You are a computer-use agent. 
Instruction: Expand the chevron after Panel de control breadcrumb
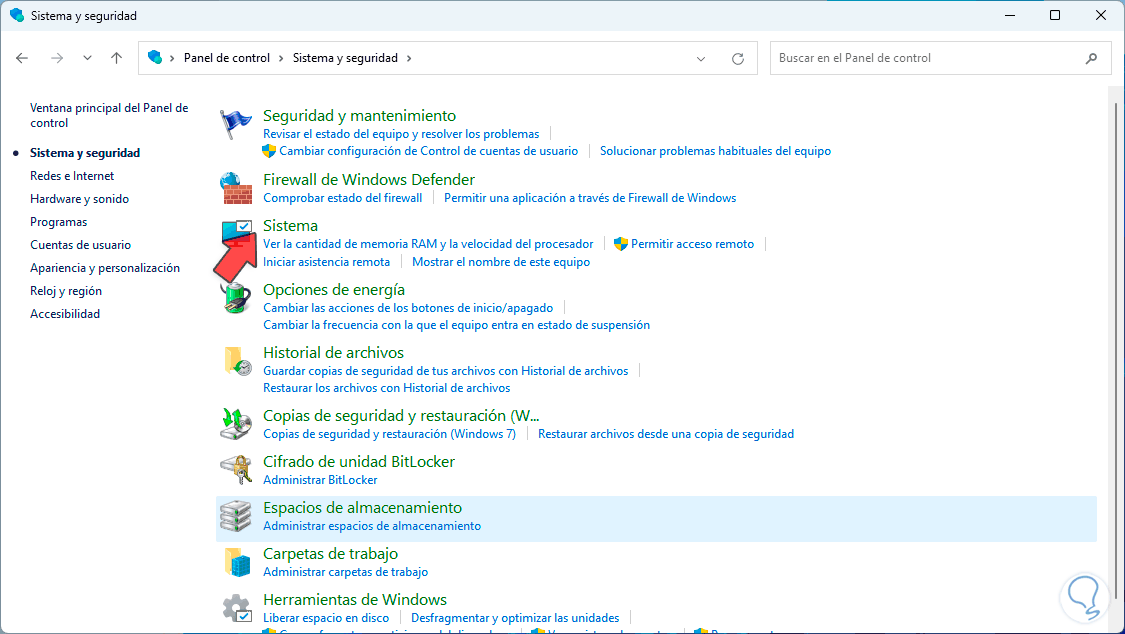tap(281, 58)
